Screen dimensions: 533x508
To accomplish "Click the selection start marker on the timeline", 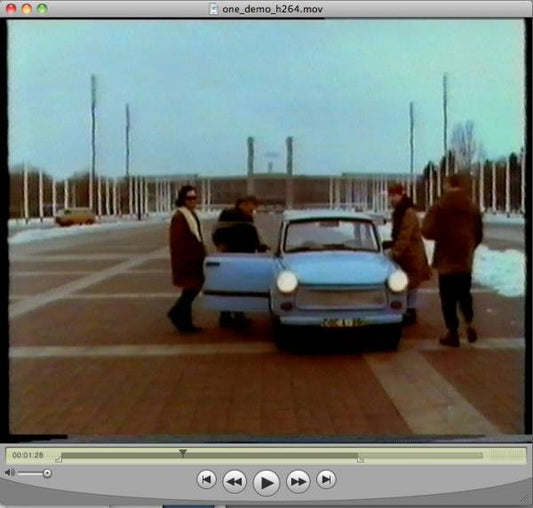I will pyautogui.click(x=58, y=459).
